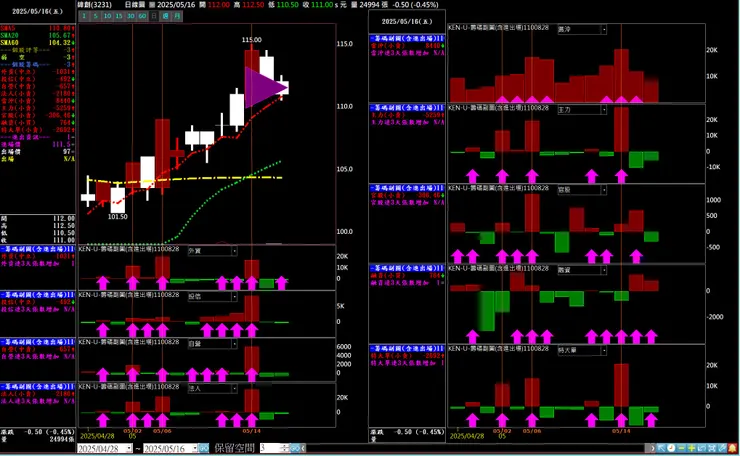Switch to the 60-minute chart period
The width and height of the screenshot is (740, 456).
click(142, 16)
